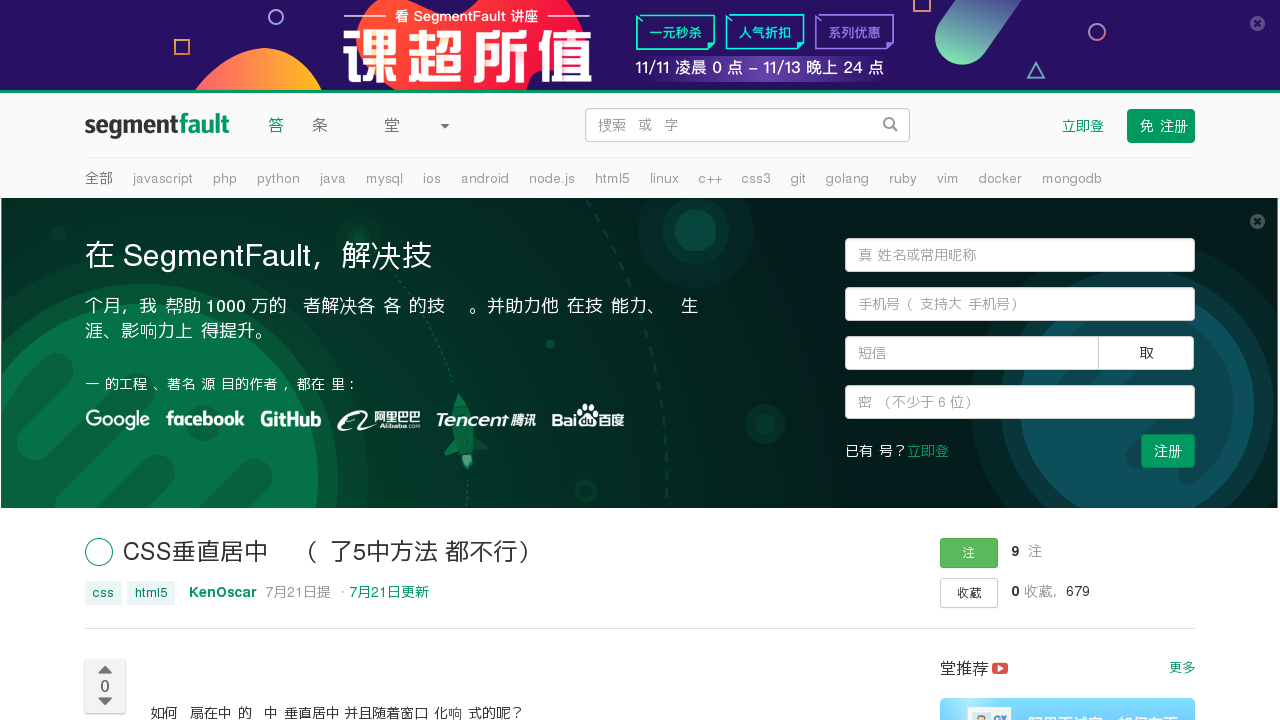Downvote the question
Image resolution: width=1280 pixels, height=720 pixels.
click(x=105, y=702)
